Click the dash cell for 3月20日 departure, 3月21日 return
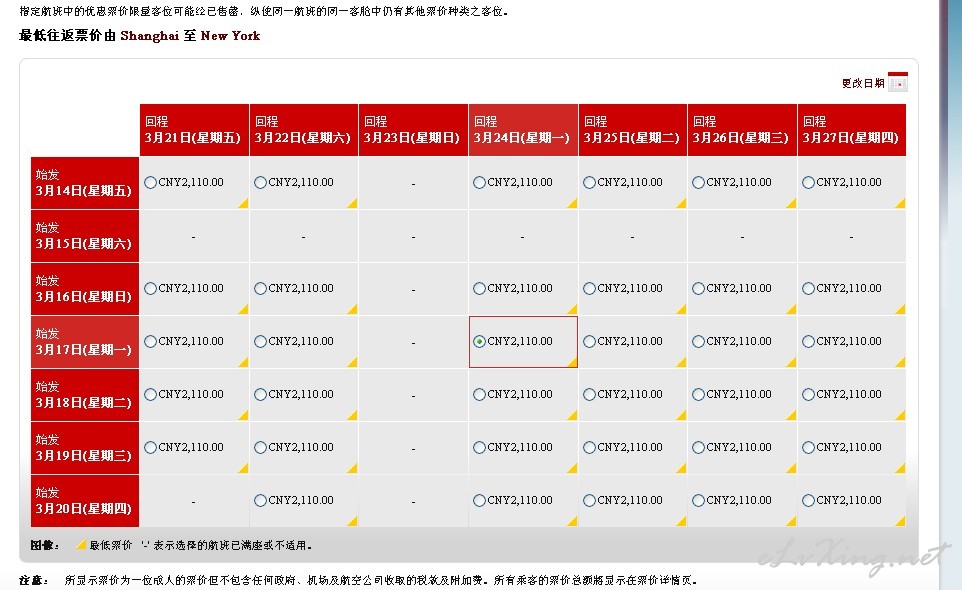This screenshot has height=590, width=962. click(x=194, y=501)
